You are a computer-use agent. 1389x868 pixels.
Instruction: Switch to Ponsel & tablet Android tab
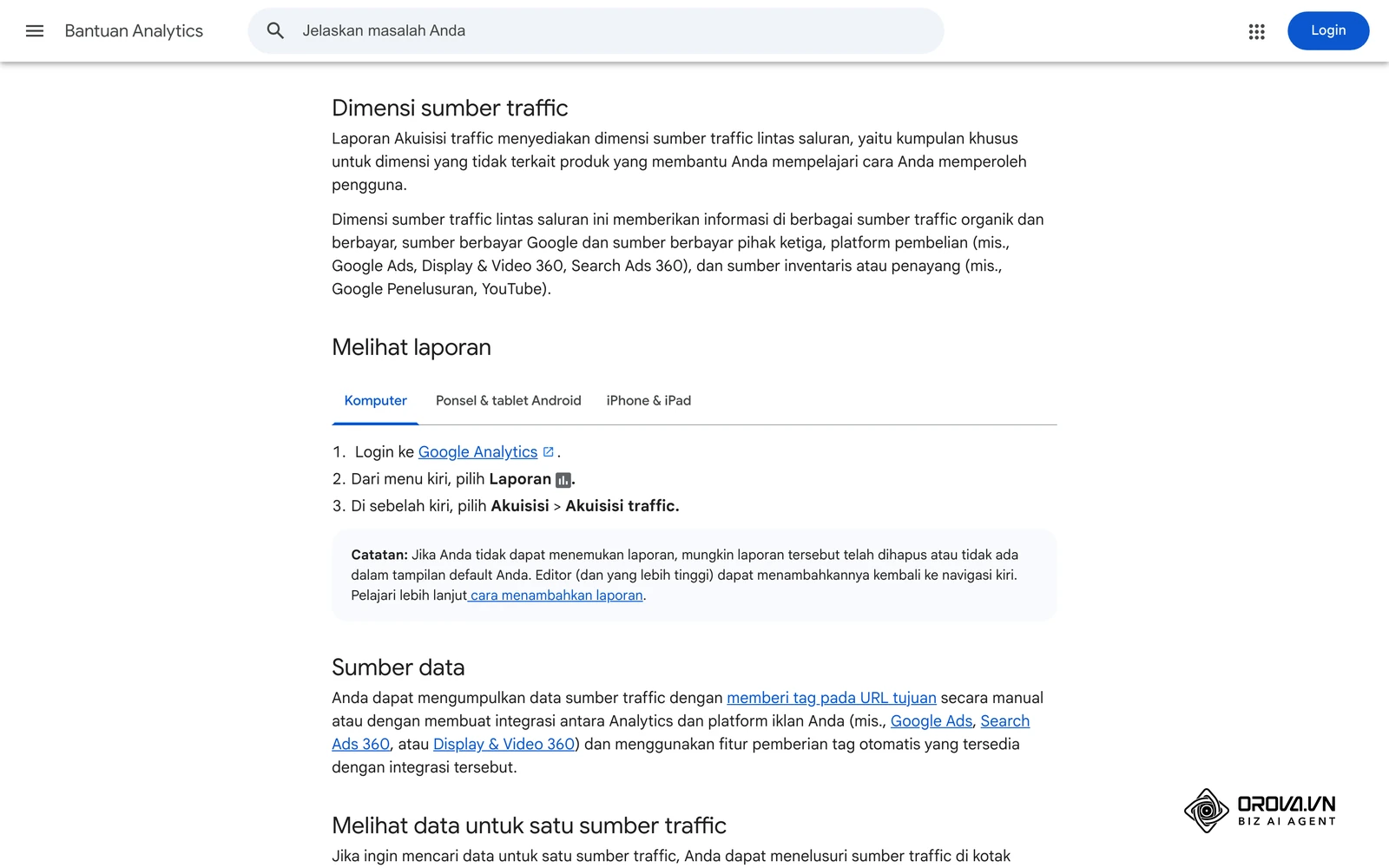[509, 401]
